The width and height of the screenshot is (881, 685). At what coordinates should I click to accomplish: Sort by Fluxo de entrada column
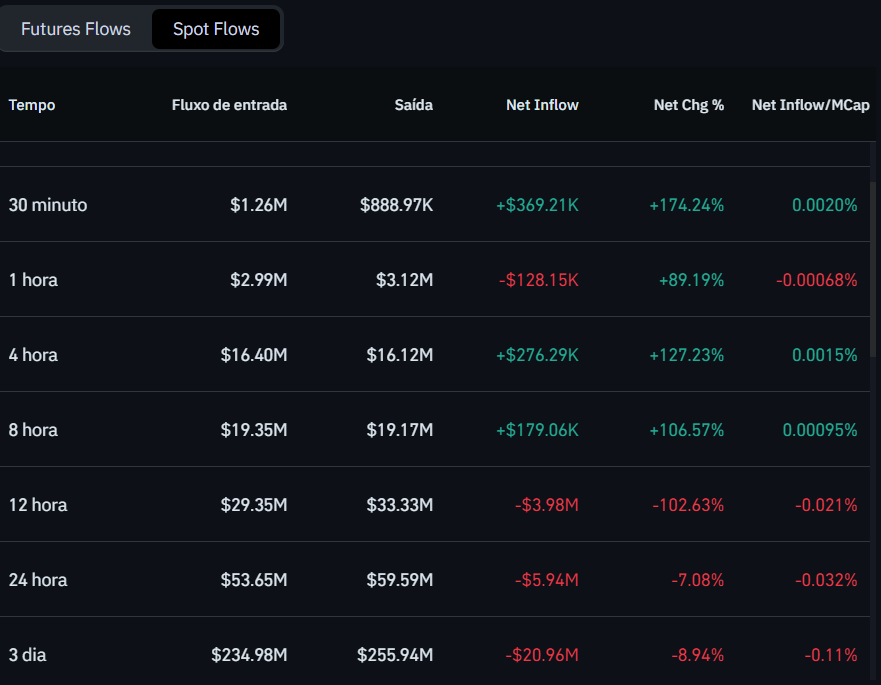229,105
